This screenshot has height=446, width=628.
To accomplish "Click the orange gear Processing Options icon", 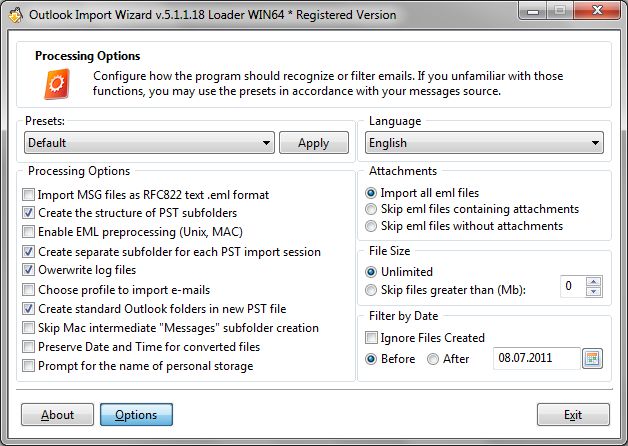I will point(56,84).
